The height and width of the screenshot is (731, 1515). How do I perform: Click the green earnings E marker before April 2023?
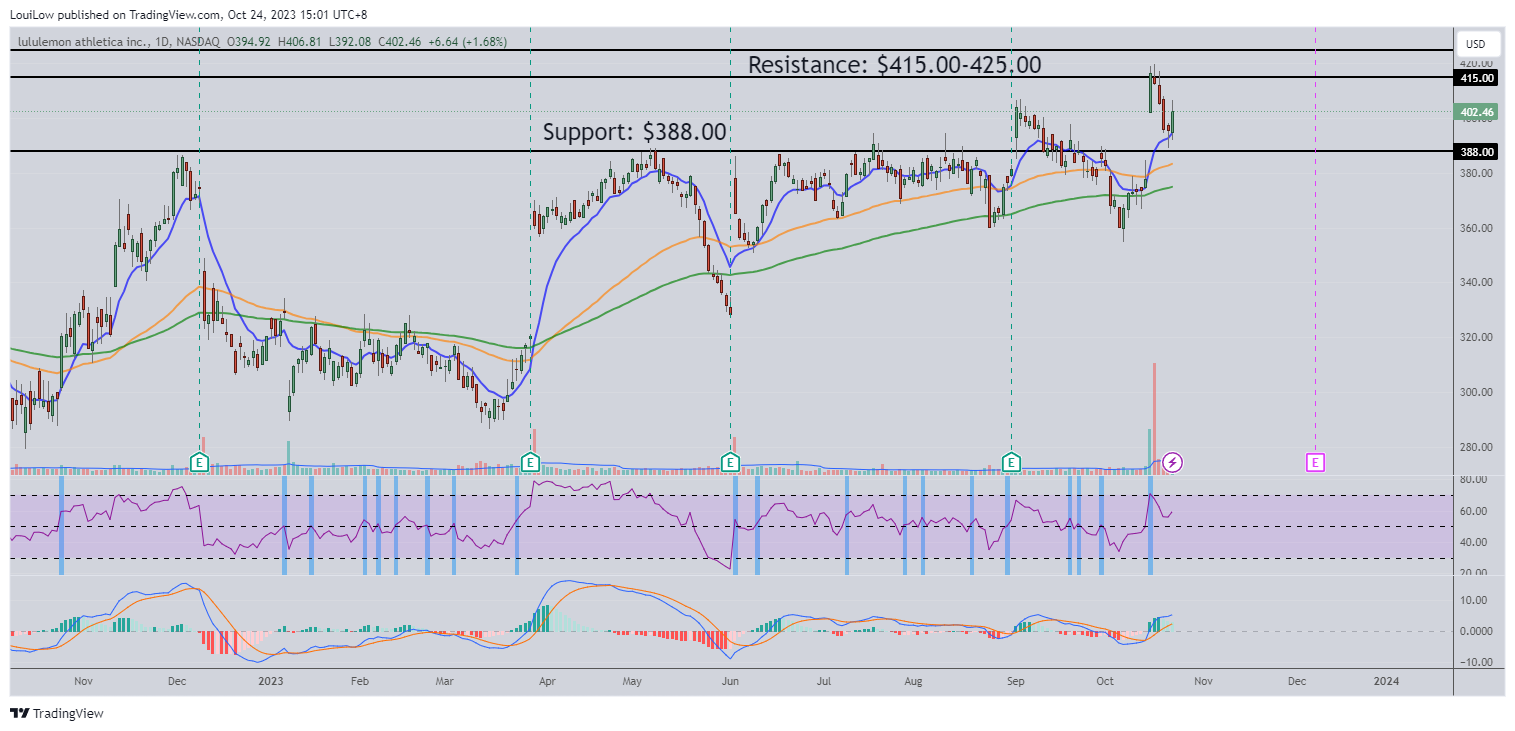point(530,462)
